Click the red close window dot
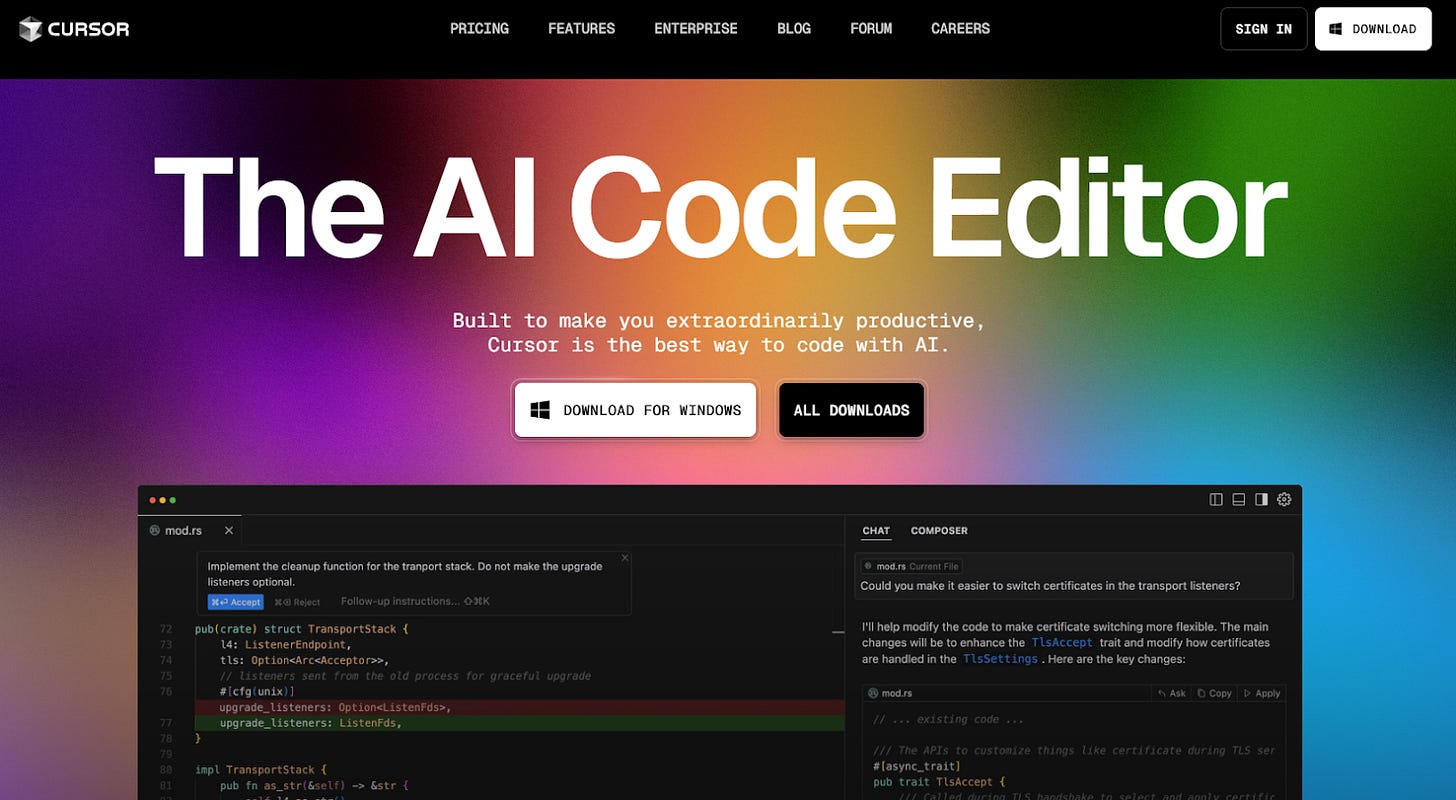This screenshot has height=800, width=1456. [153, 499]
